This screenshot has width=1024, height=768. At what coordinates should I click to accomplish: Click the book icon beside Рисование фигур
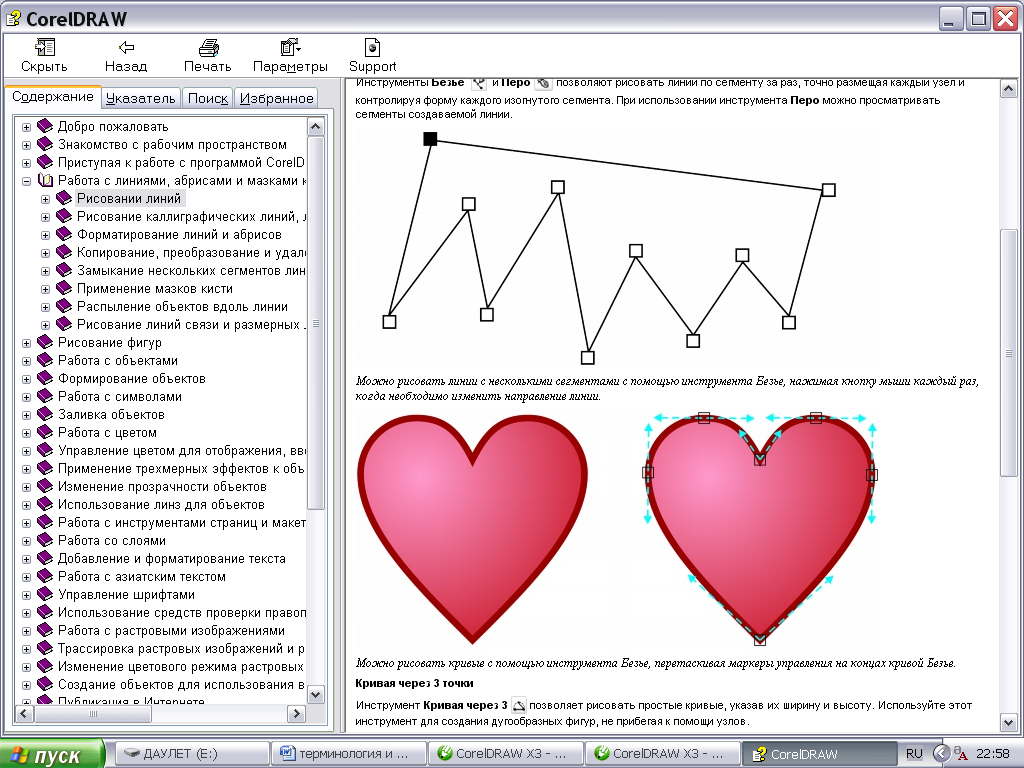coord(44,342)
